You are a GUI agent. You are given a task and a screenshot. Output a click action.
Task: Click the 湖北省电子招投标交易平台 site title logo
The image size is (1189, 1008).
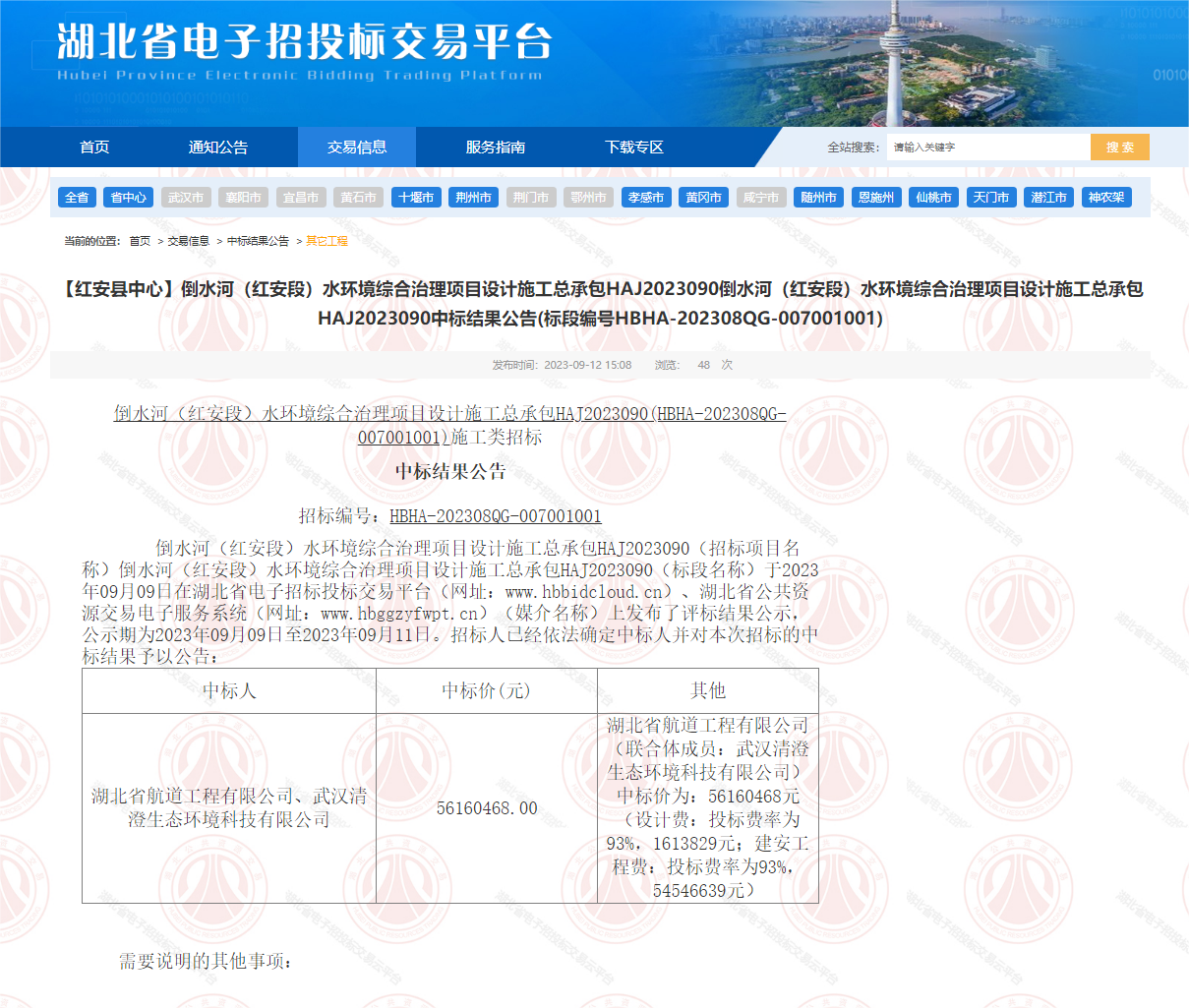click(303, 51)
